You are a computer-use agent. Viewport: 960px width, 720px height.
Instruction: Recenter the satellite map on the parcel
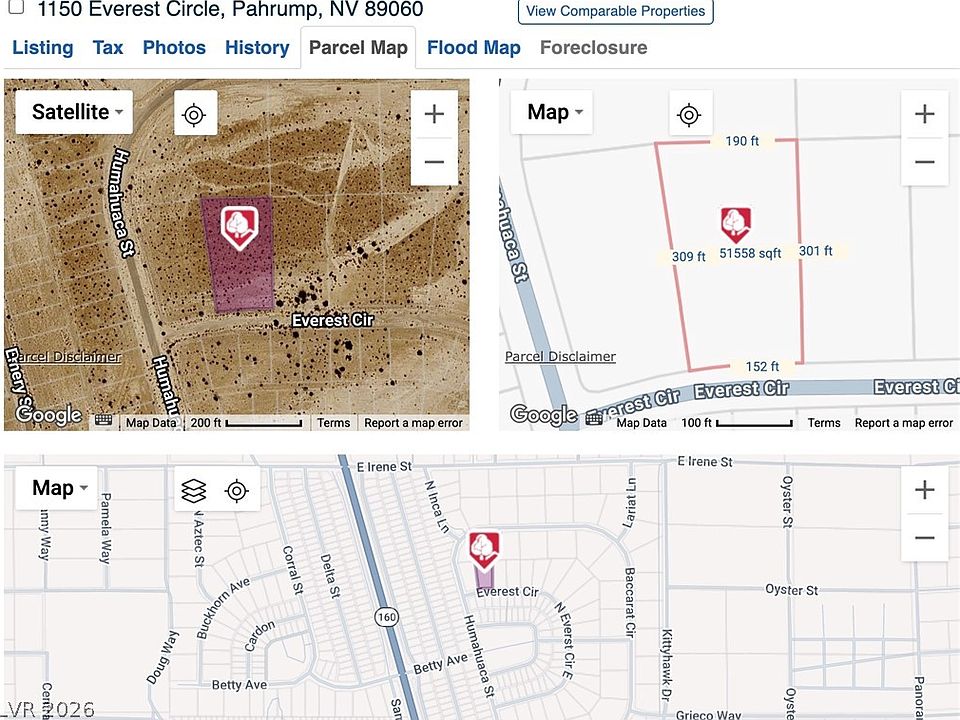195,113
